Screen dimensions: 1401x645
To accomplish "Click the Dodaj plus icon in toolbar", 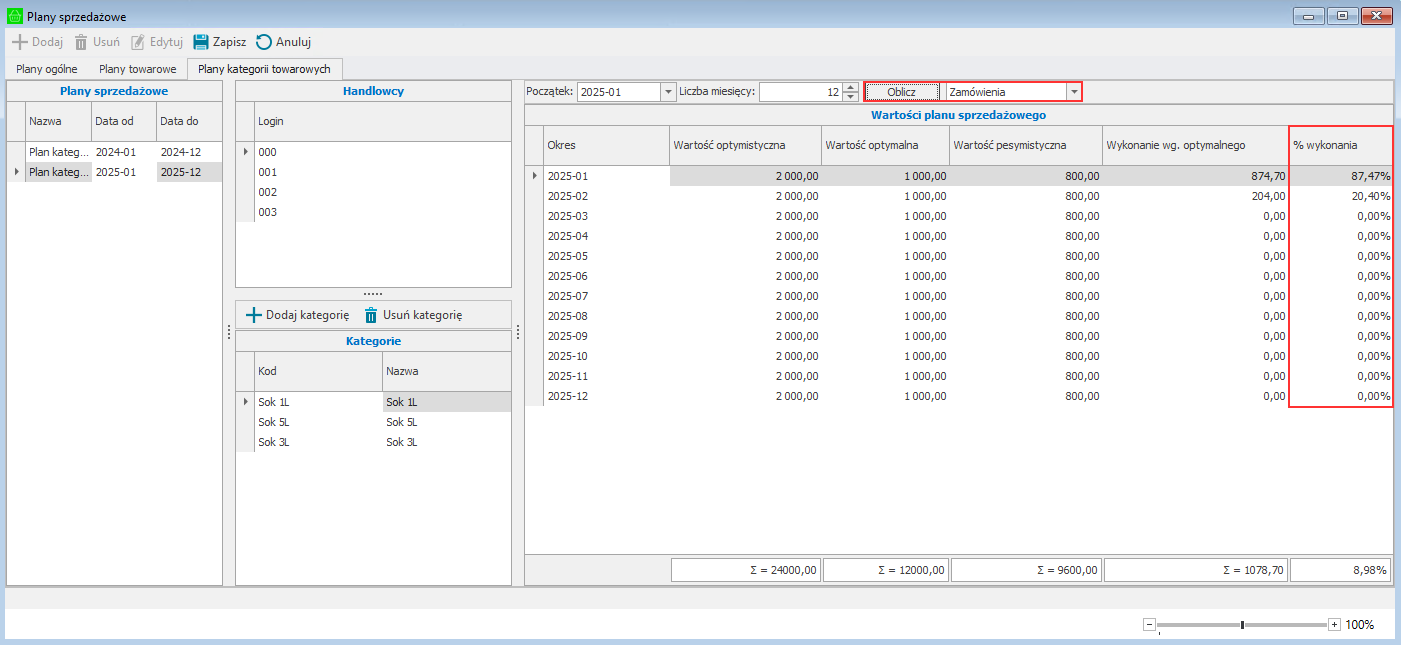I will pos(19,42).
